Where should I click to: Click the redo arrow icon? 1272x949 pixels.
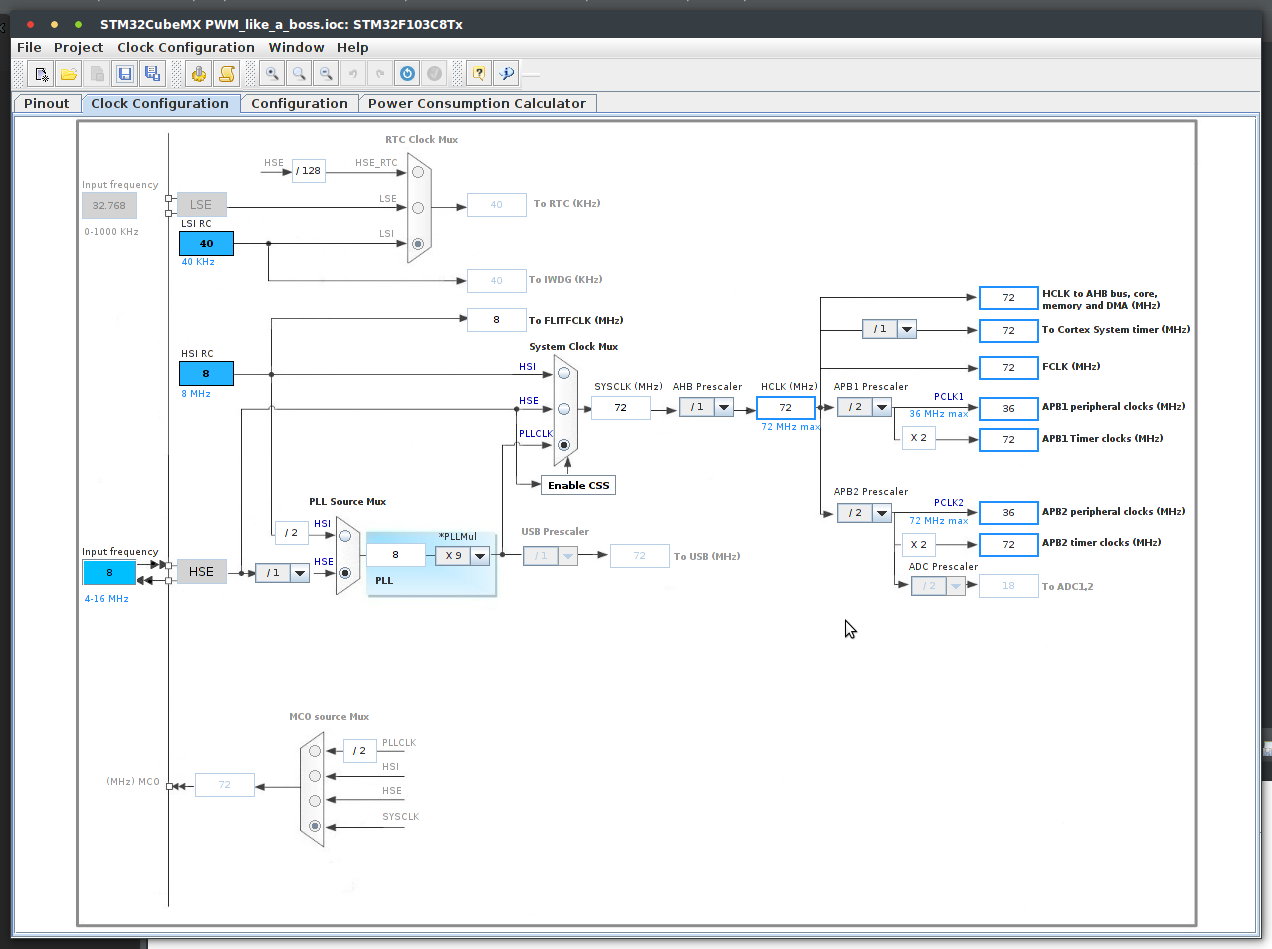[x=379, y=73]
